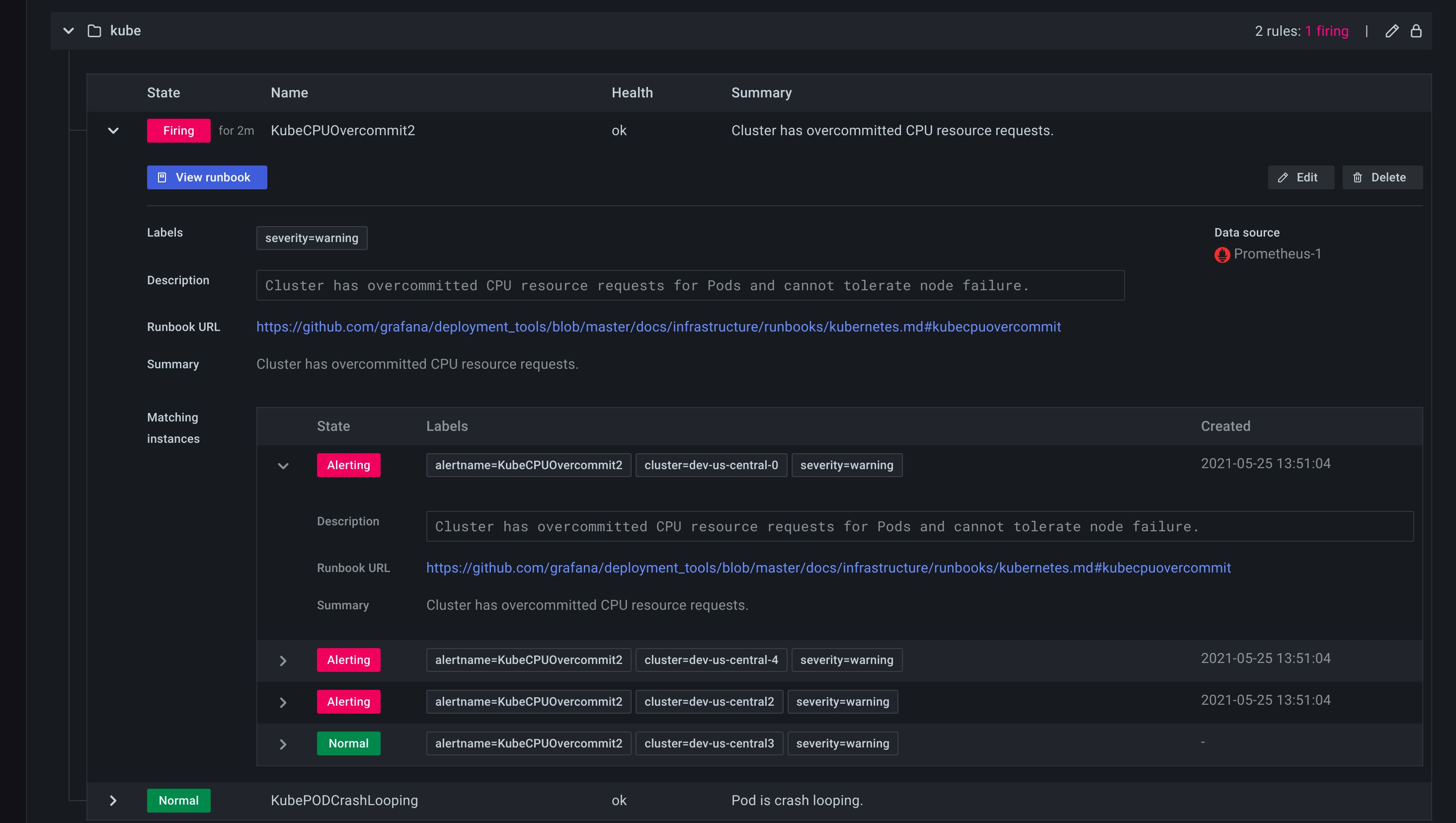Click the severity=warning label tag

(311, 238)
